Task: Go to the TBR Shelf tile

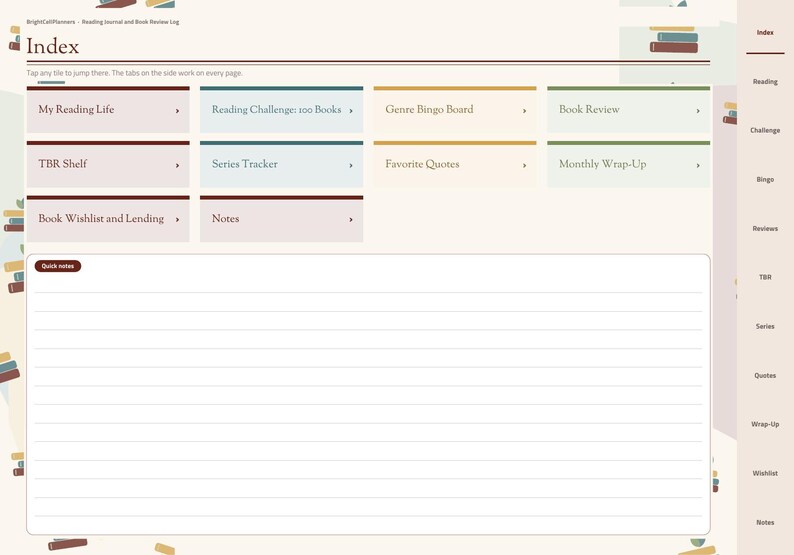Action: [108, 164]
